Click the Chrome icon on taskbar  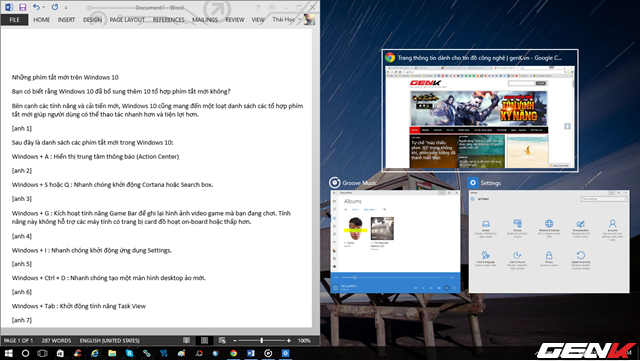[233, 353]
